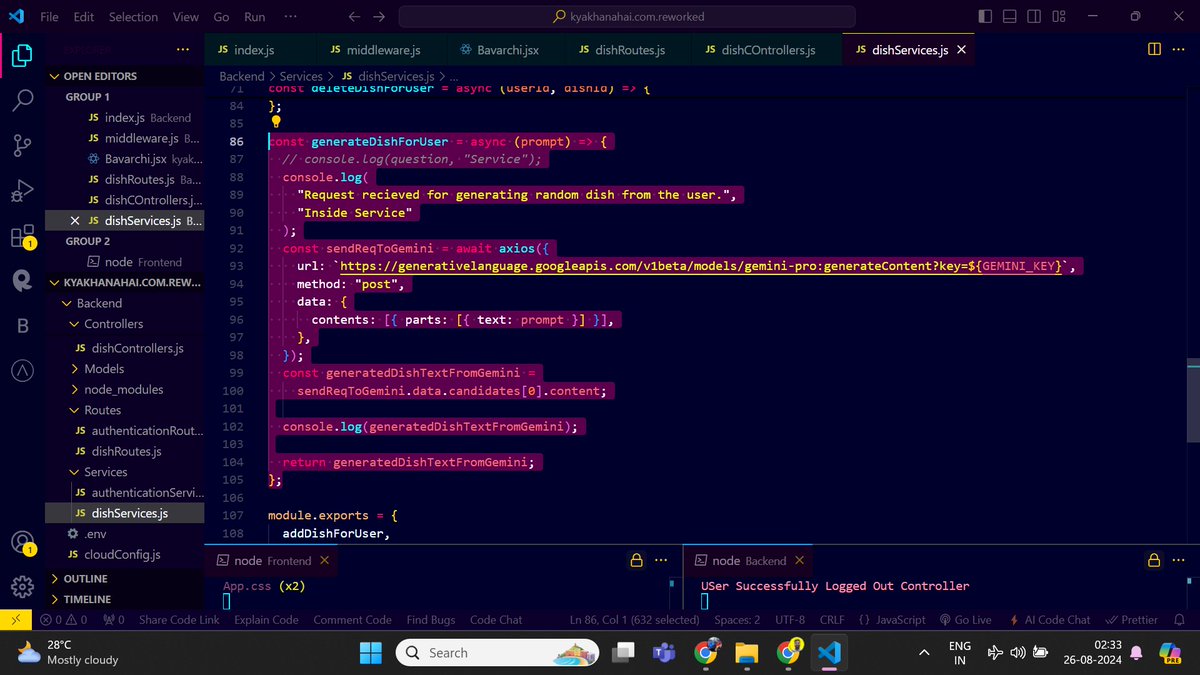Open the View menu
This screenshot has height=675, width=1200.
click(185, 17)
